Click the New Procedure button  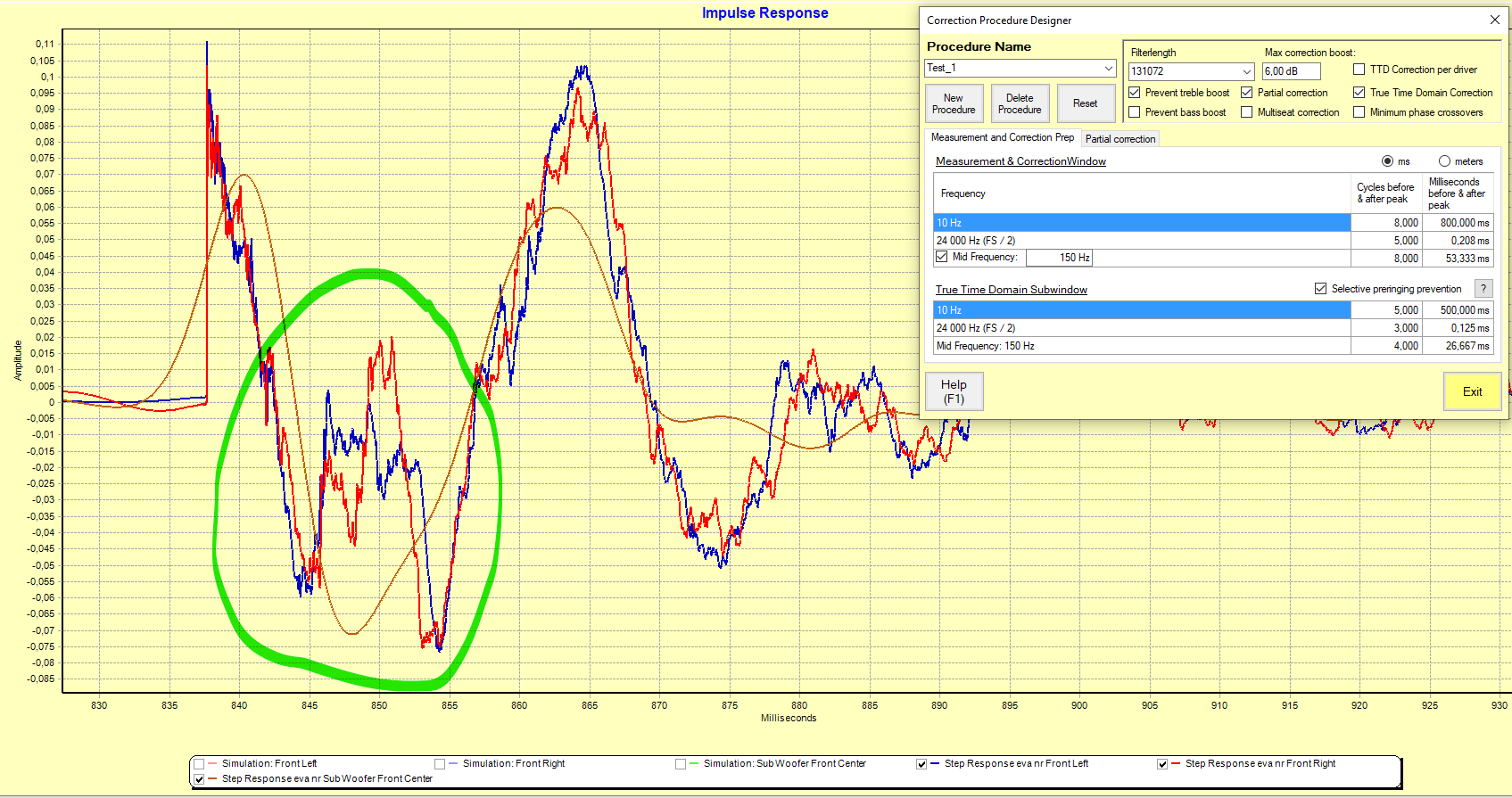[954, 103]
